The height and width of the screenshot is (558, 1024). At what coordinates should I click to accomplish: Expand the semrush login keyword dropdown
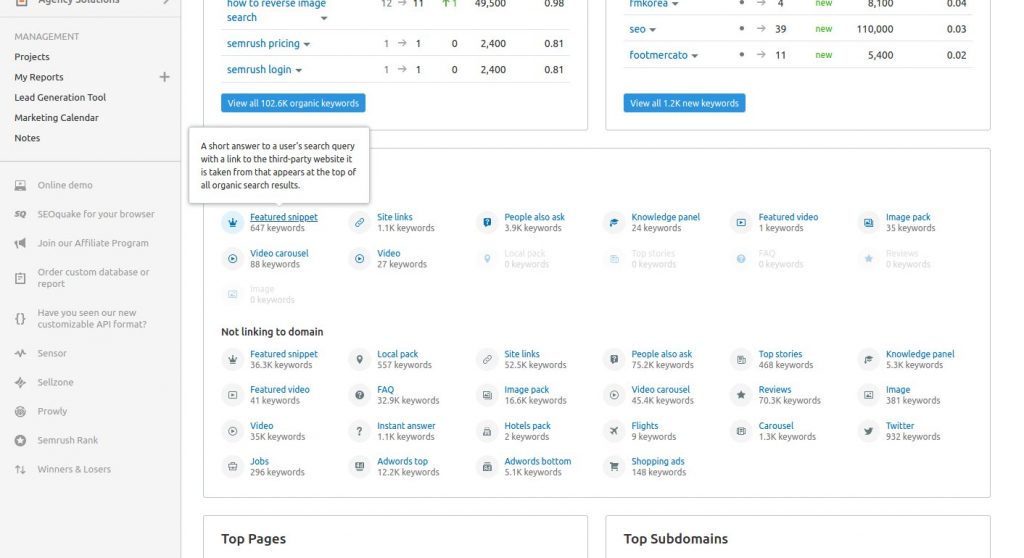pyautogui.click(x=298, y=71)
